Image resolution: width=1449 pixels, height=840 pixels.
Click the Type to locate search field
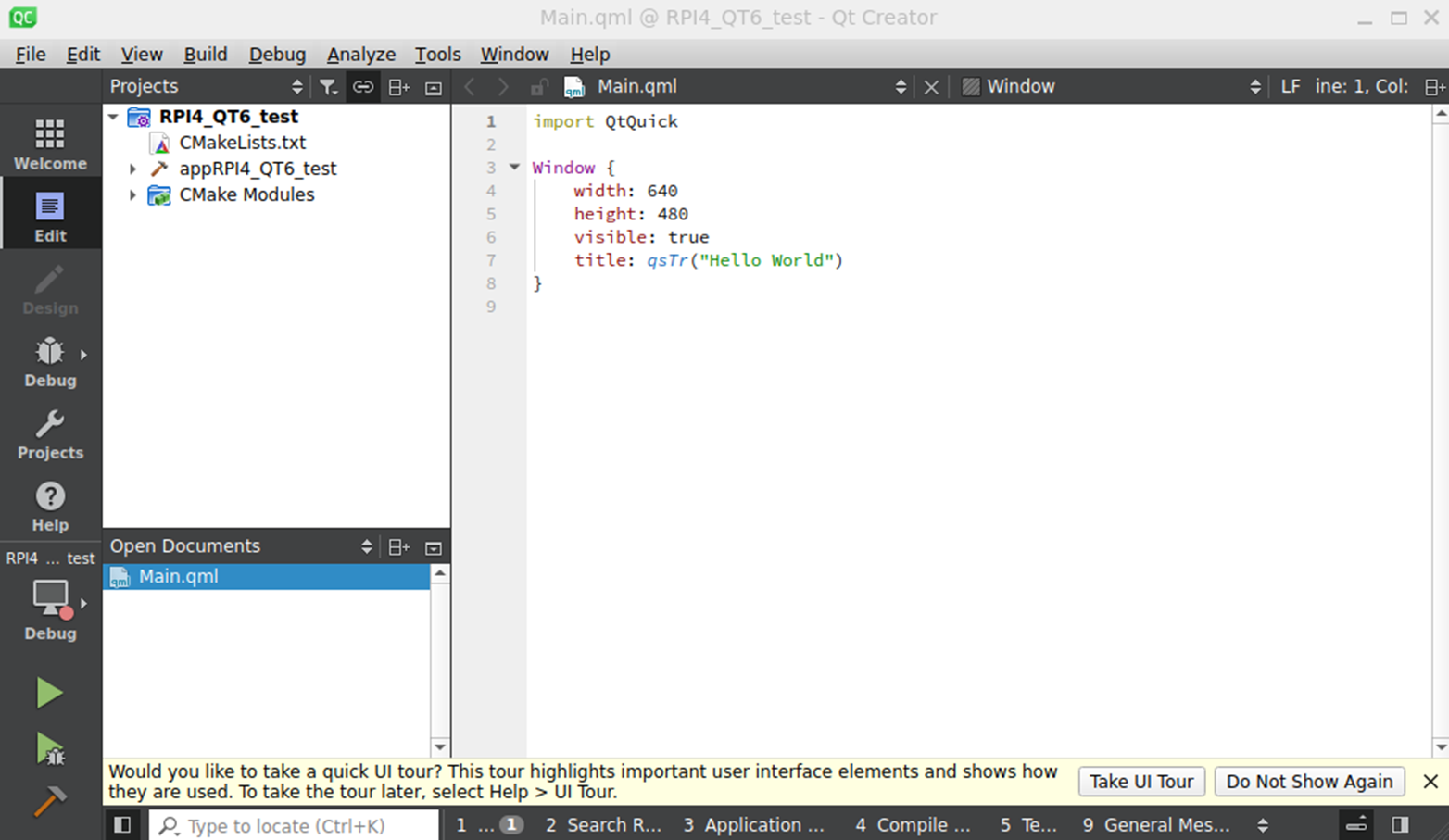tap(294, 825)
